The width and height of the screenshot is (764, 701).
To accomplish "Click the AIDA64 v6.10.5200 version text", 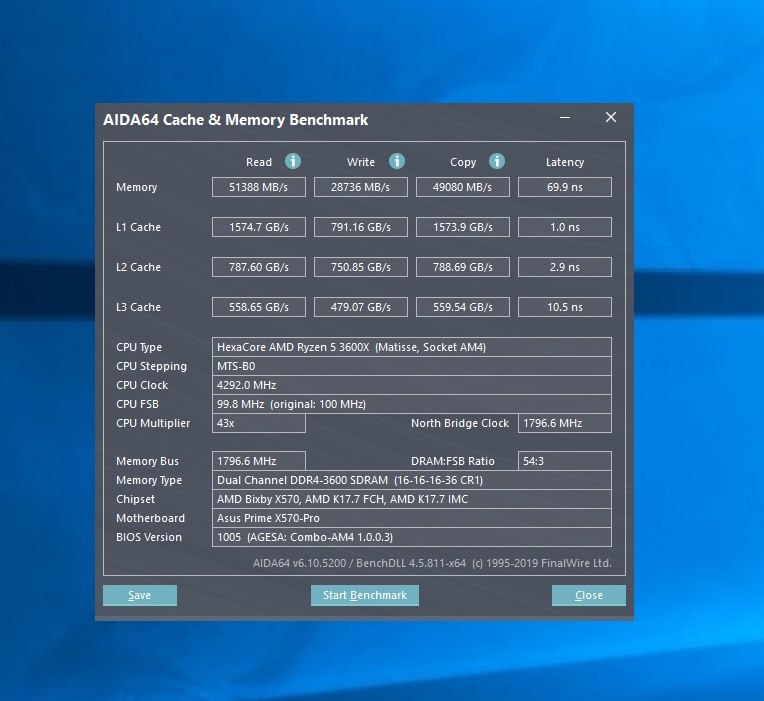I will [432, 563].
